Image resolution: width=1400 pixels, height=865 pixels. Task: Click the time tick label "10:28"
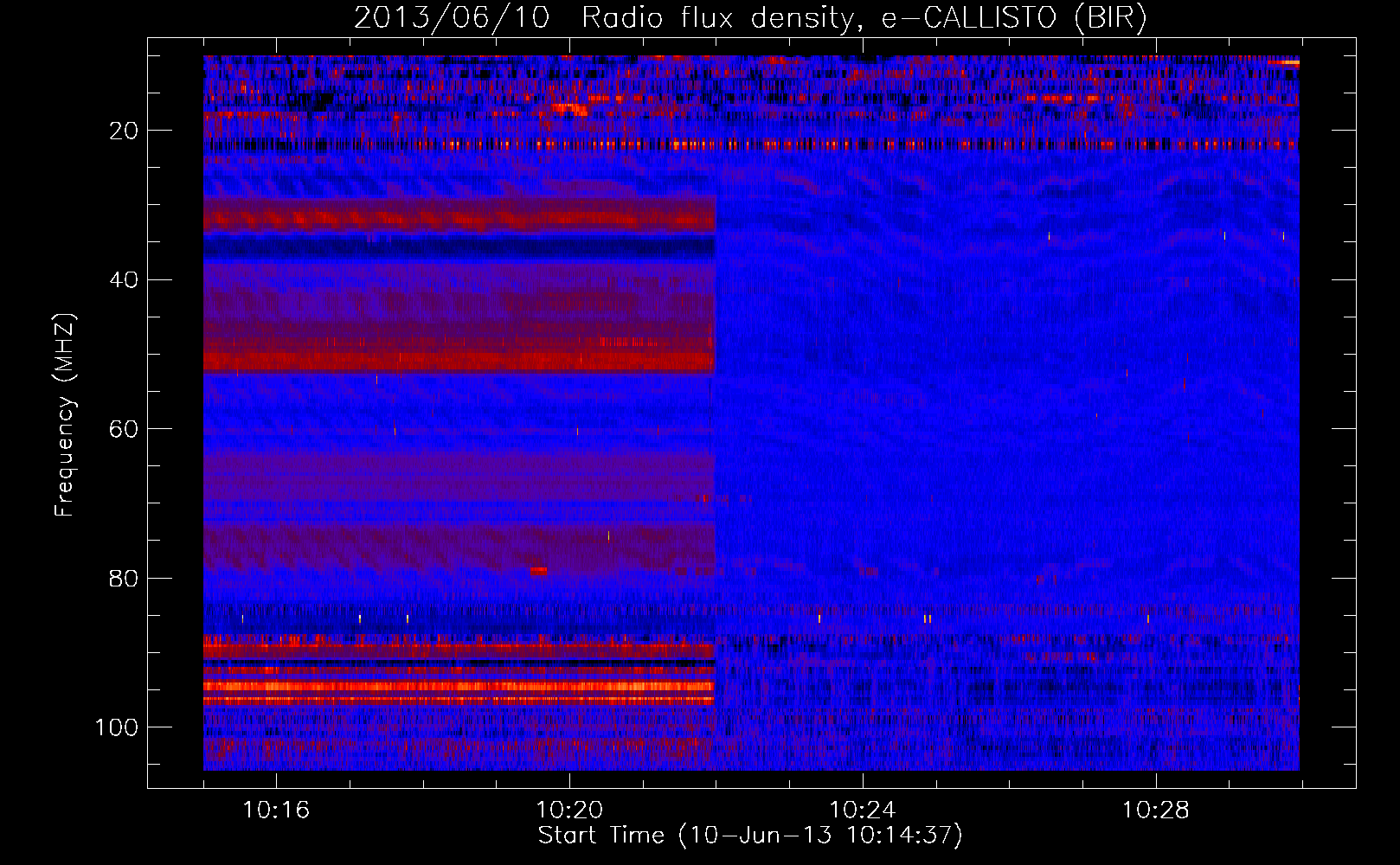(x=1156, y=811)
